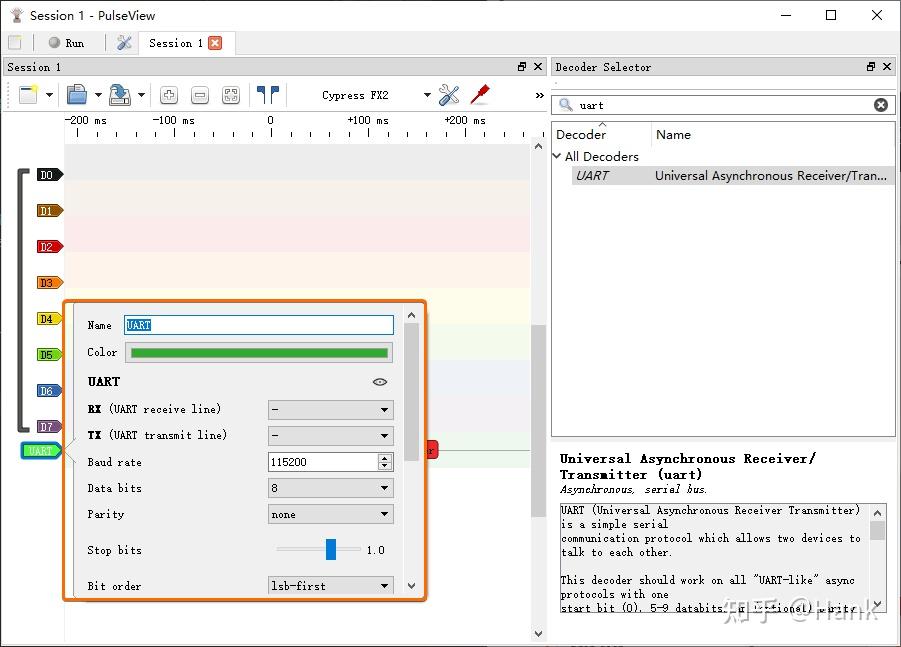This screenshot has width=901, height=647.
Task: Click the Stop bits slider handle
Action: pyautogui.click(x=331, y=550)
